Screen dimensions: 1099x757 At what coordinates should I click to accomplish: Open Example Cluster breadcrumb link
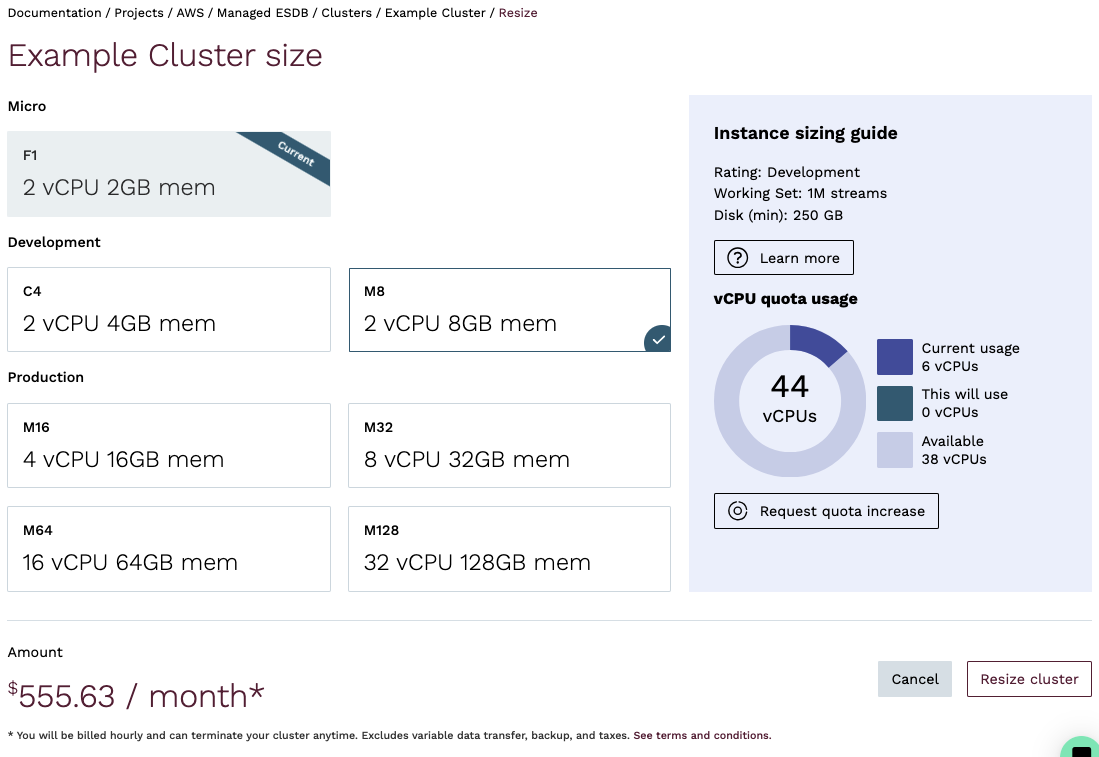(435, 13)
